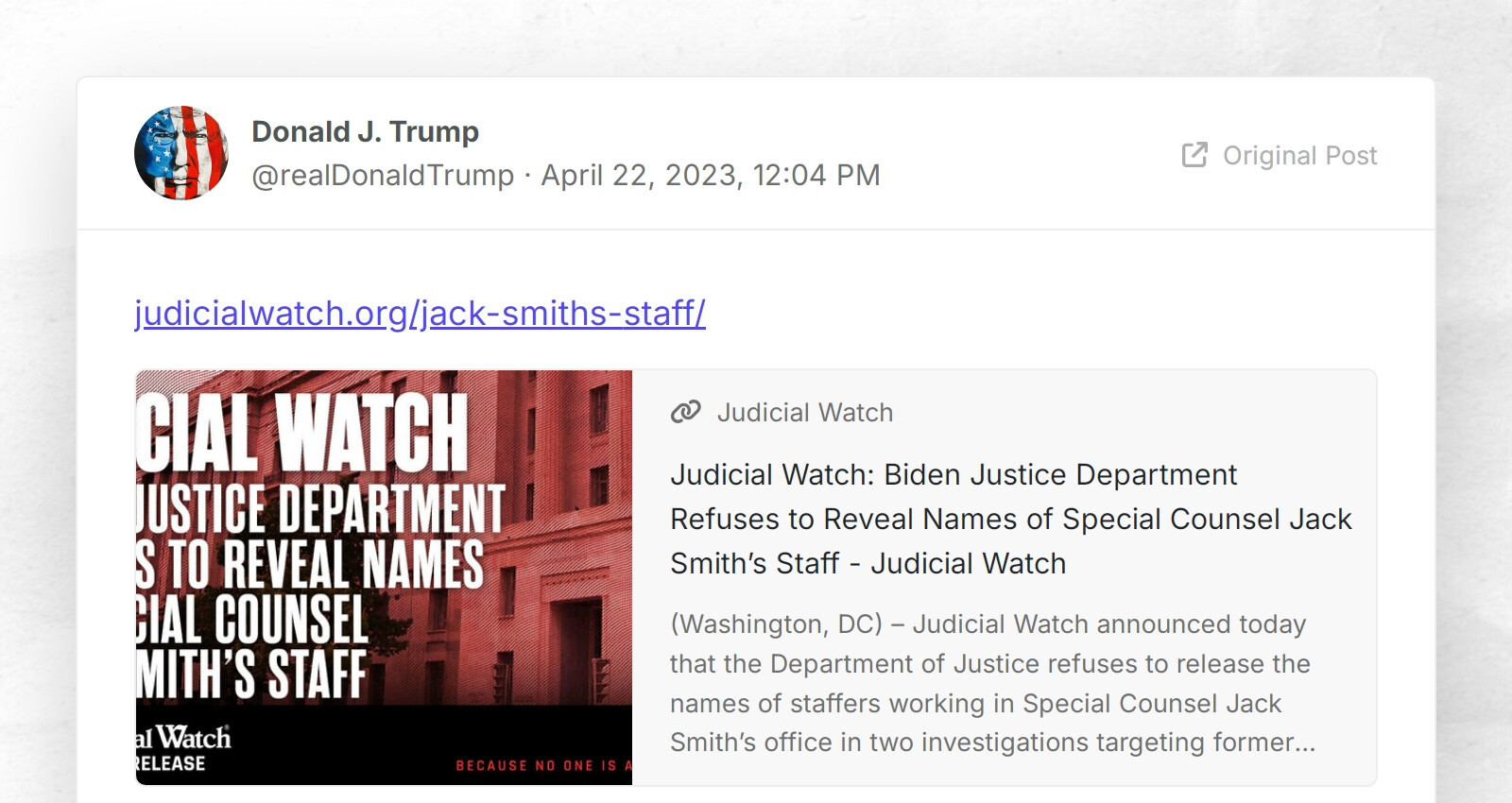Image resolution: width=1512 pixels, height=803 pixels.
Task: Click the chain link icon next to Judicial Watch
Action: pyautogui.click(x=684, y=412)
